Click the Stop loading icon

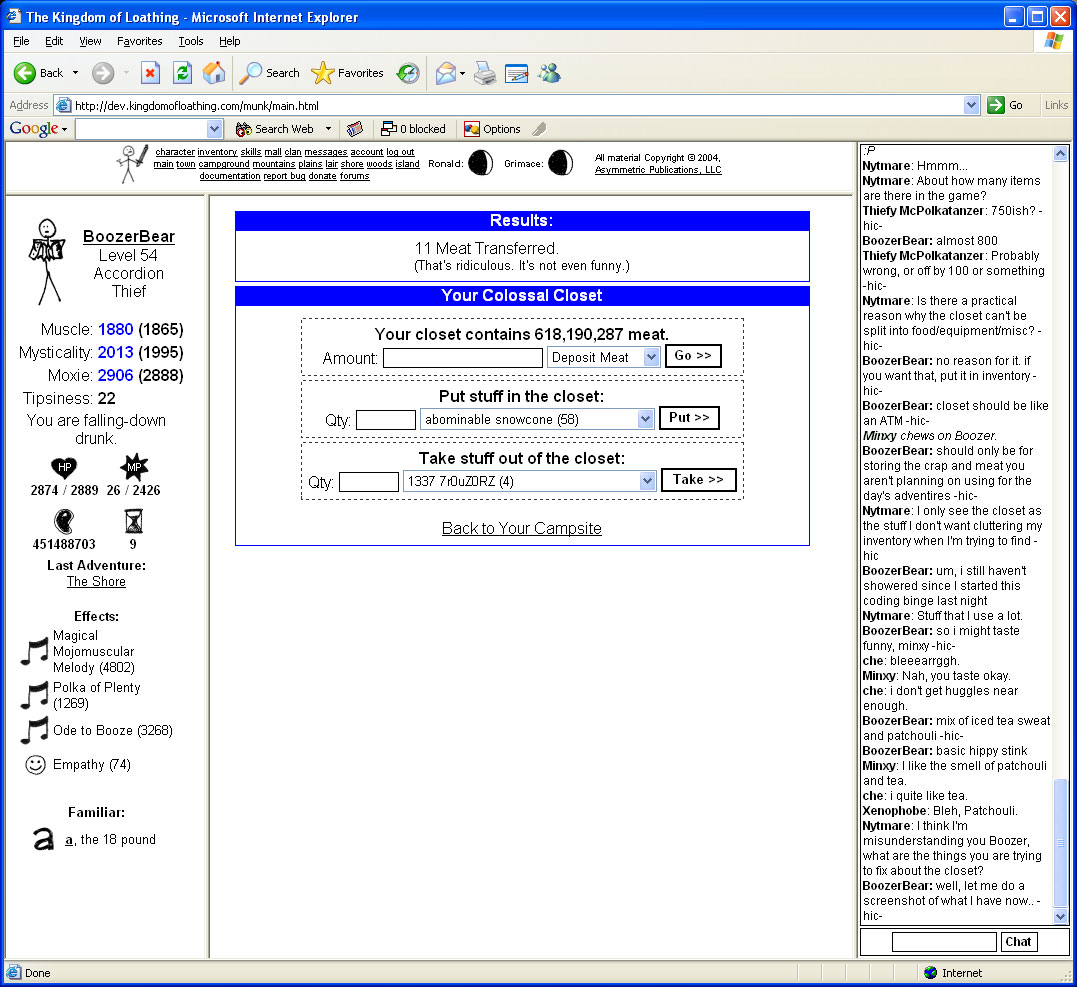coord(150,73)
